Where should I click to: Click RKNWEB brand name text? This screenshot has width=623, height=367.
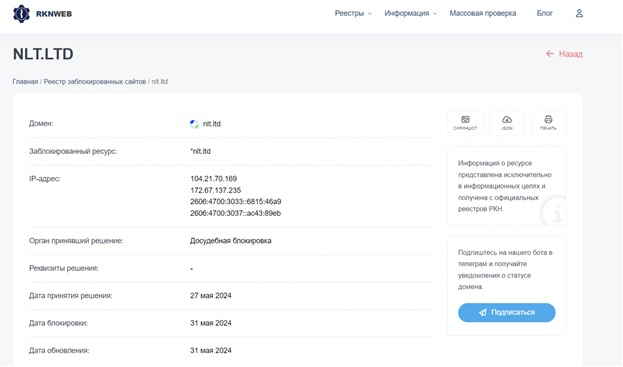54,14
